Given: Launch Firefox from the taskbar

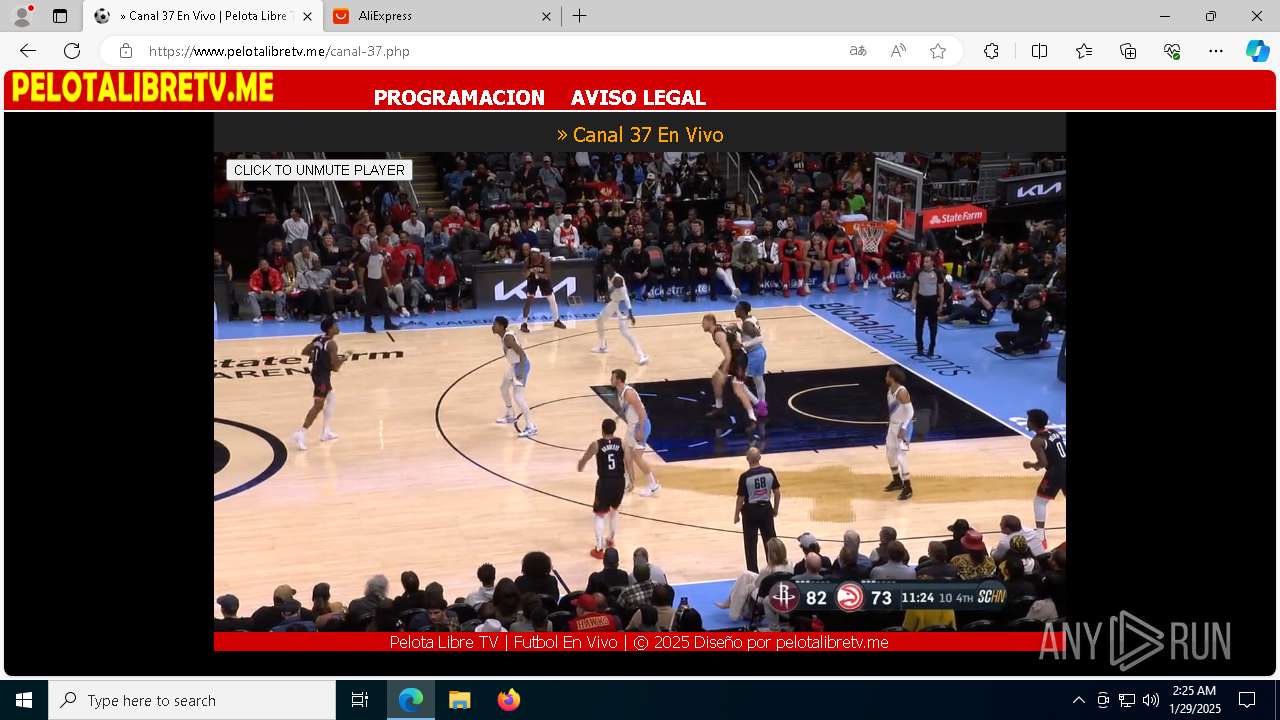Looking at the screenshot, I should 508,700.
